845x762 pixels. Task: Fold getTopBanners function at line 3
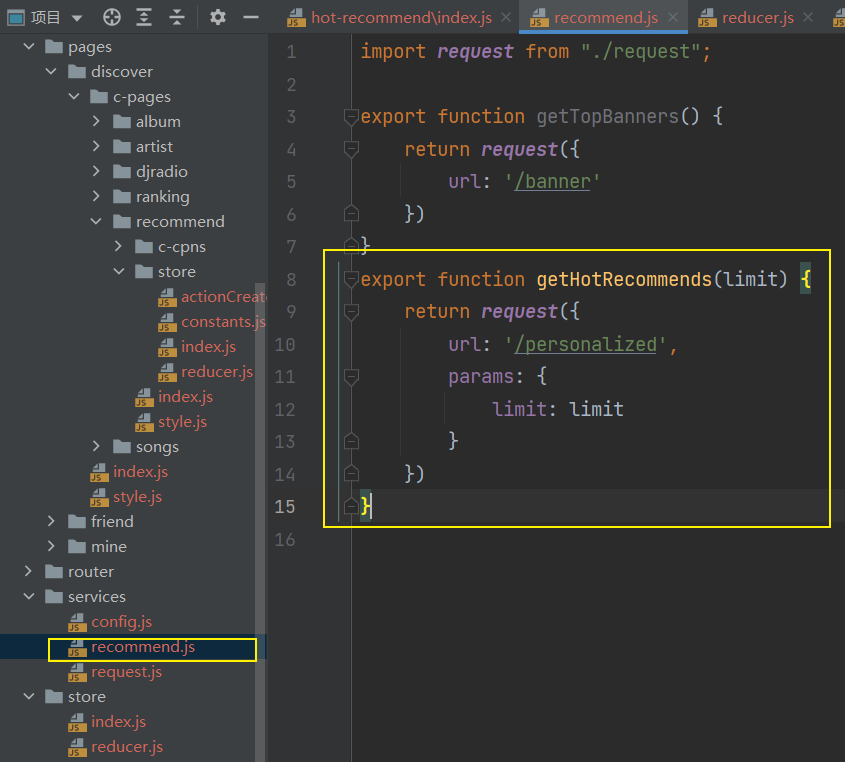pyautogui.click(x=351, y=117)
